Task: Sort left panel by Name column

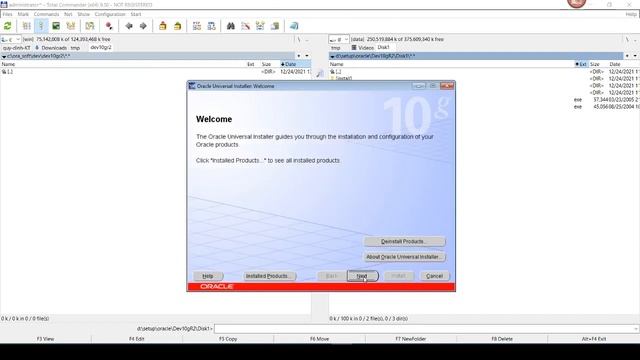Action: coord(122,64)
